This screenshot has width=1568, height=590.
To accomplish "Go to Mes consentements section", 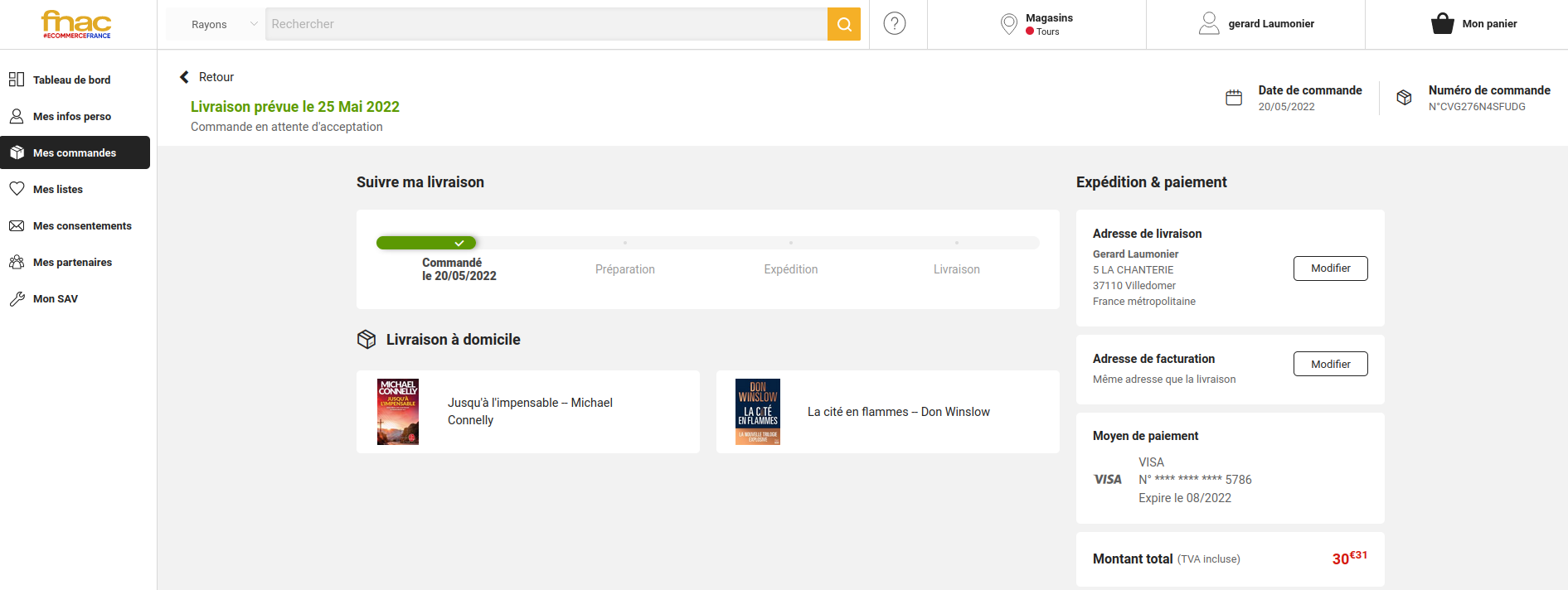I will (82, 226).
